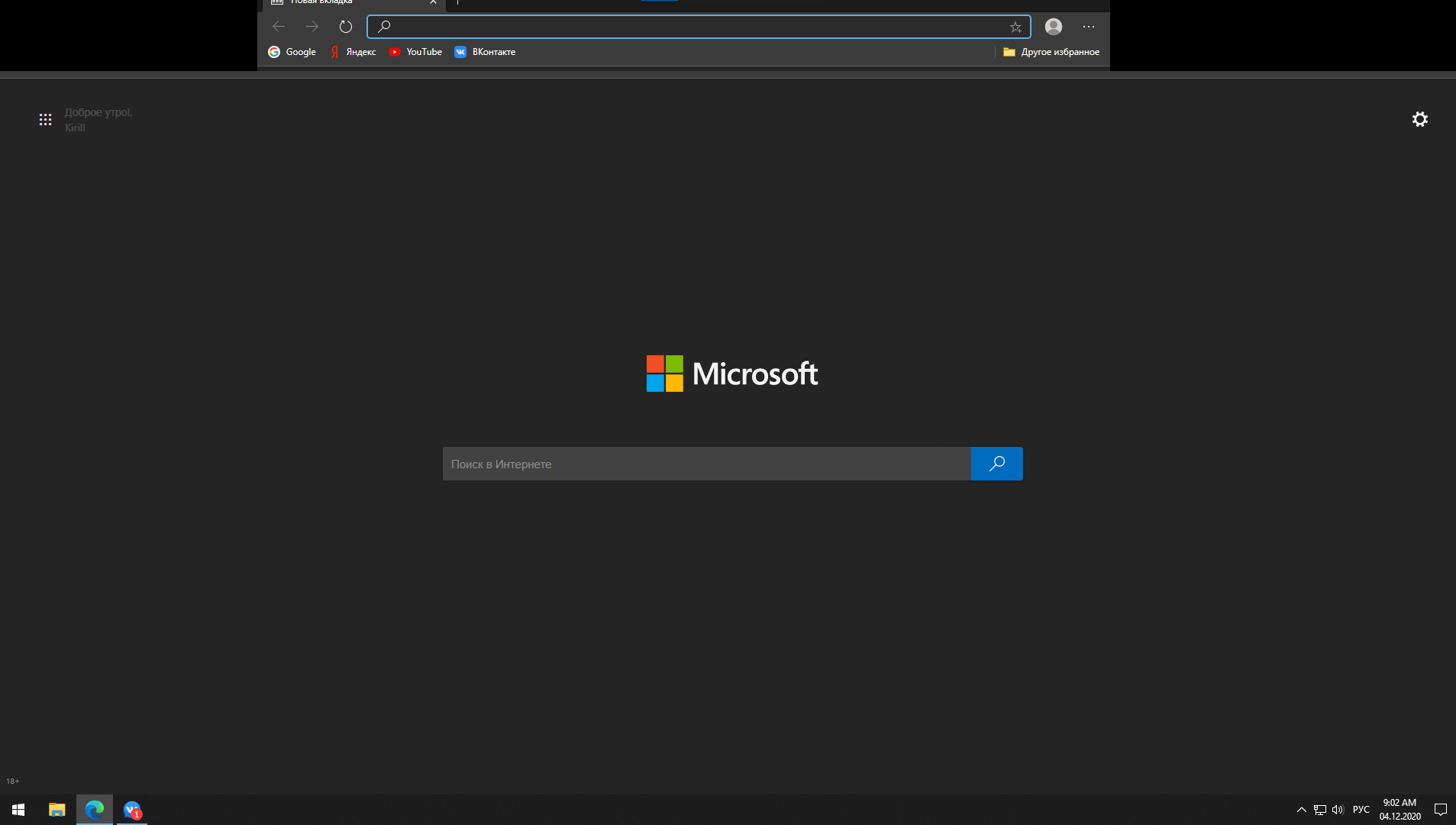Image resolution: width=1456 pixels, height=825 pixels.
Task: Click the 18+ age rating label
Action: click(13, 781)
